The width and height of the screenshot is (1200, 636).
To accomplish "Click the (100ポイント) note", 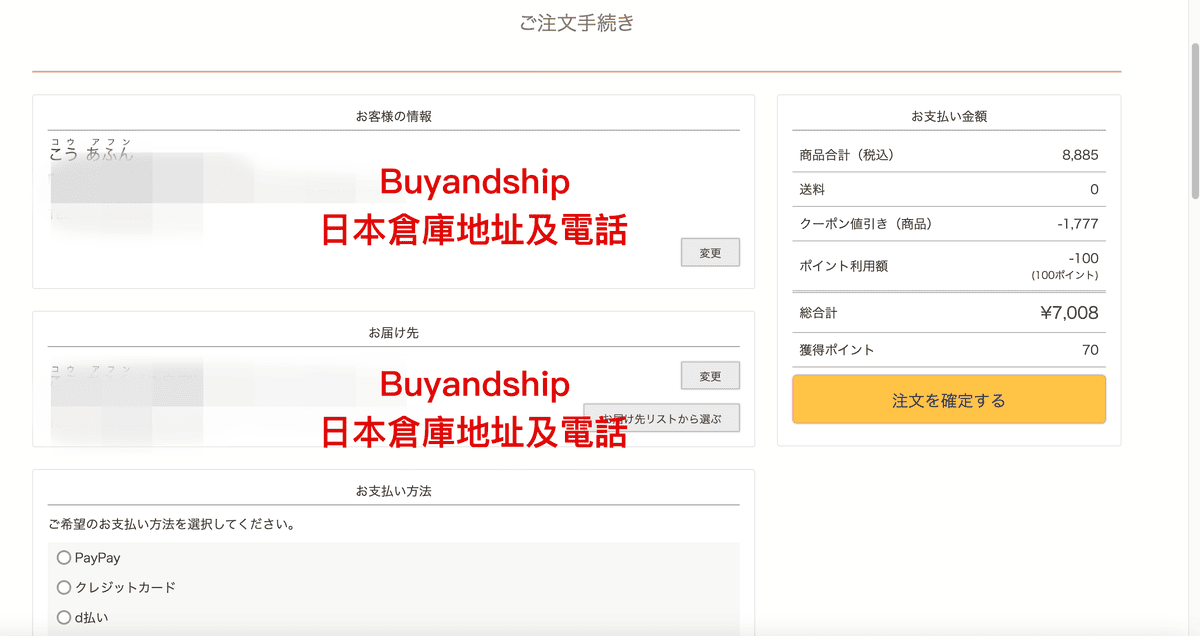I will point(1065,275).
